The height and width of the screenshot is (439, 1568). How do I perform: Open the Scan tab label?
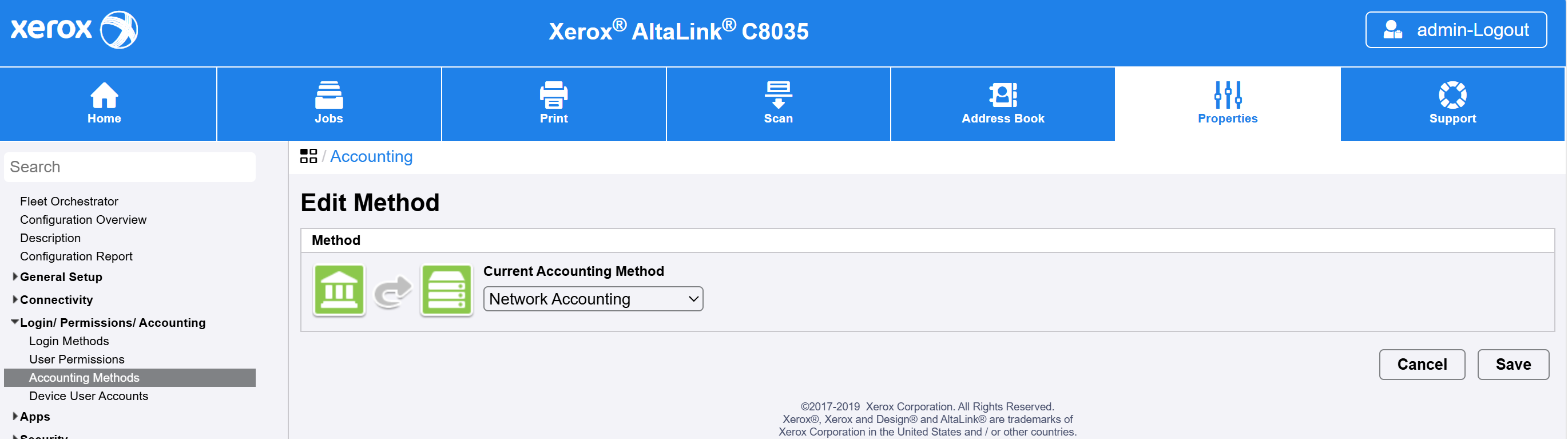click(778, 118)
